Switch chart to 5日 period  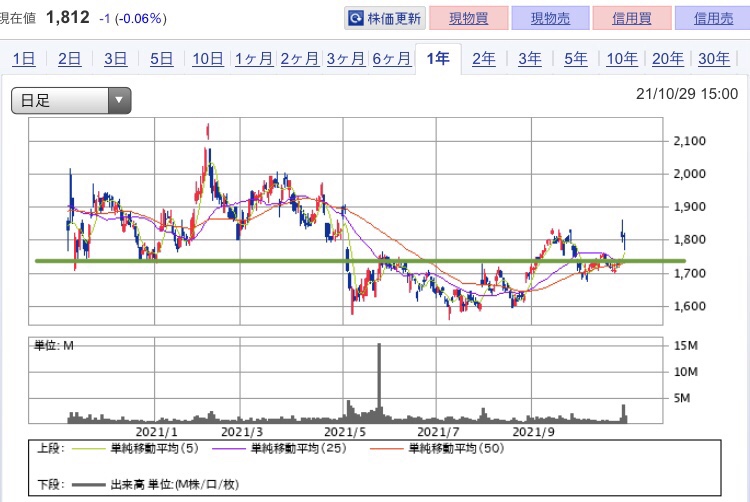click(161, 59)
